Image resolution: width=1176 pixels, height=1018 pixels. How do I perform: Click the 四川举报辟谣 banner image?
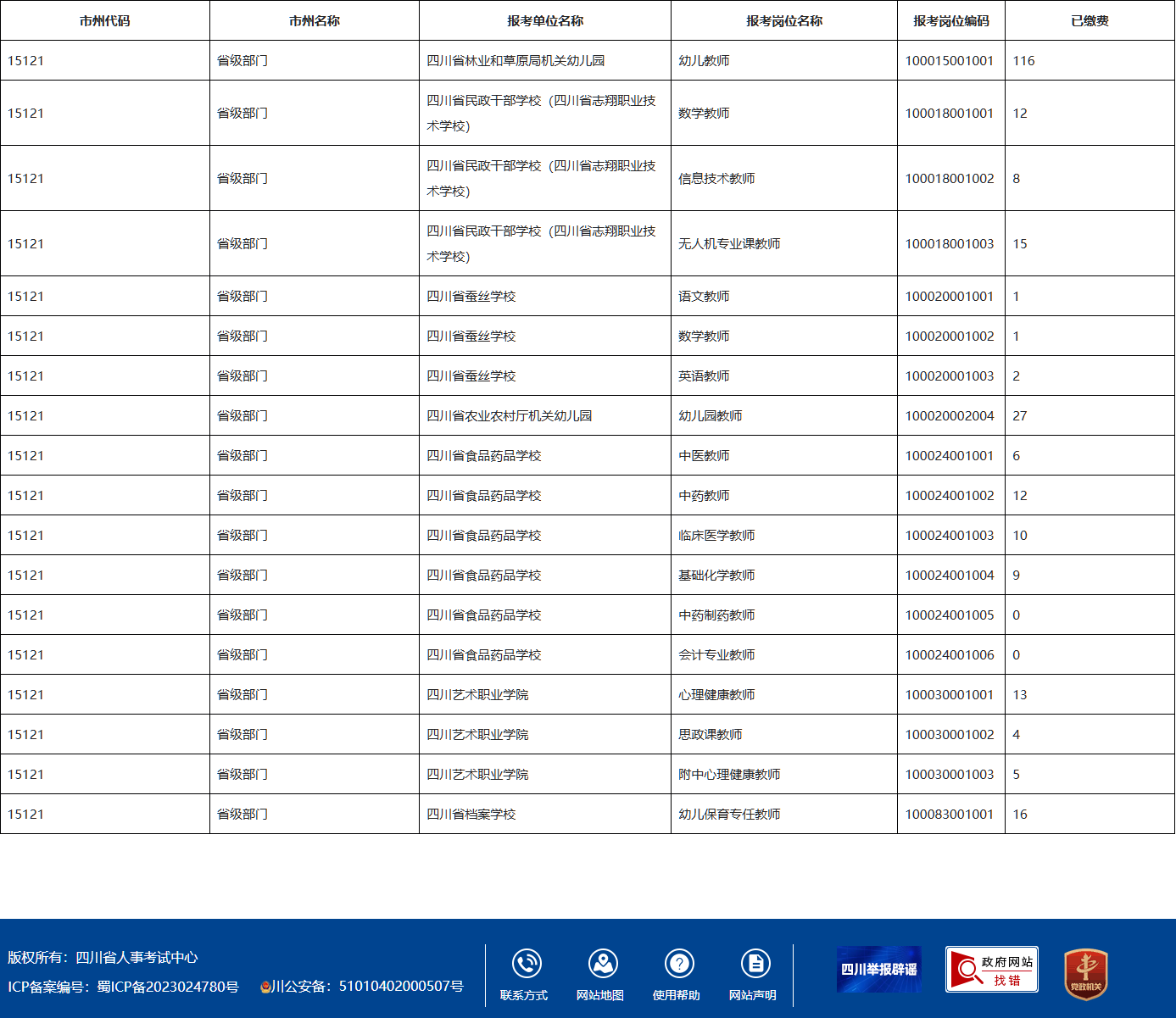[x=878, y=969]
